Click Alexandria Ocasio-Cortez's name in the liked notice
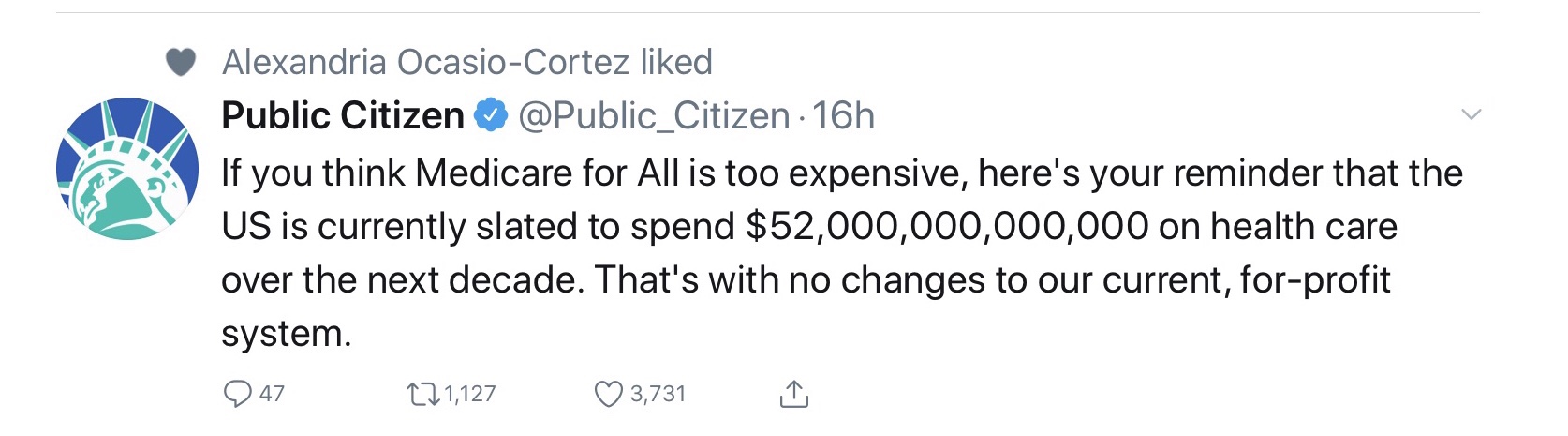 (425, 62)
